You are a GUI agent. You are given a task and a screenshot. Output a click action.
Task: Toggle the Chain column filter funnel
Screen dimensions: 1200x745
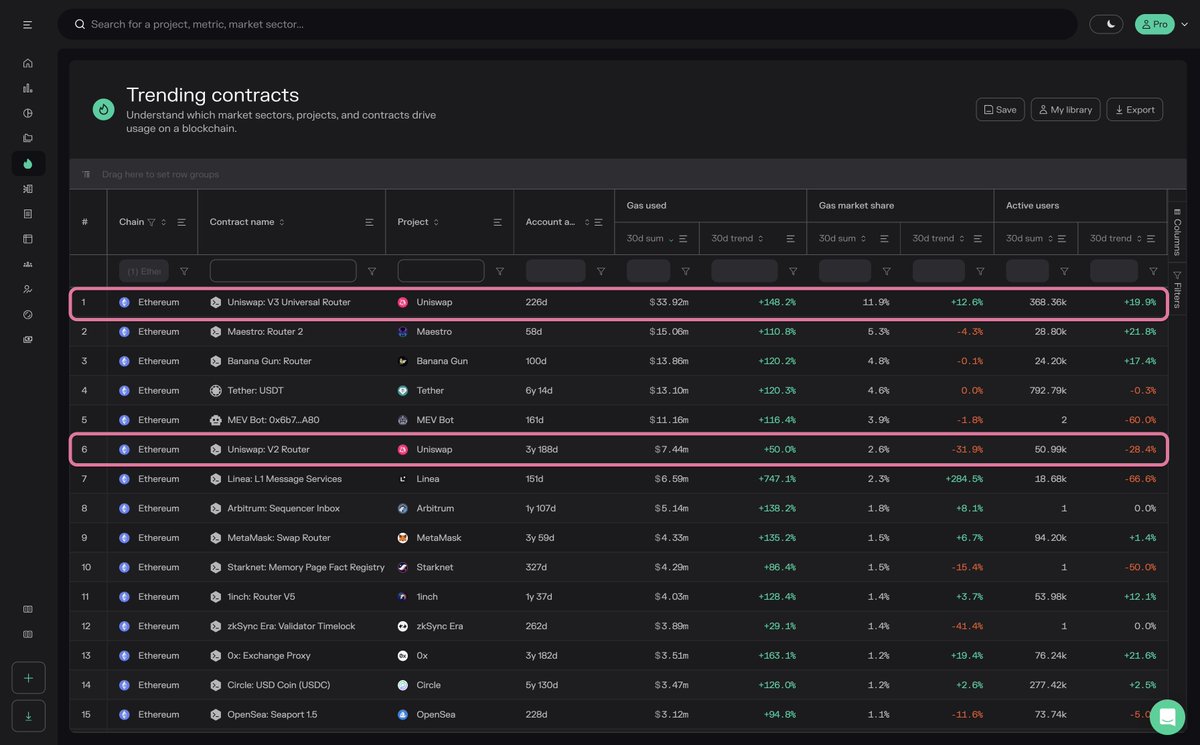184,270
